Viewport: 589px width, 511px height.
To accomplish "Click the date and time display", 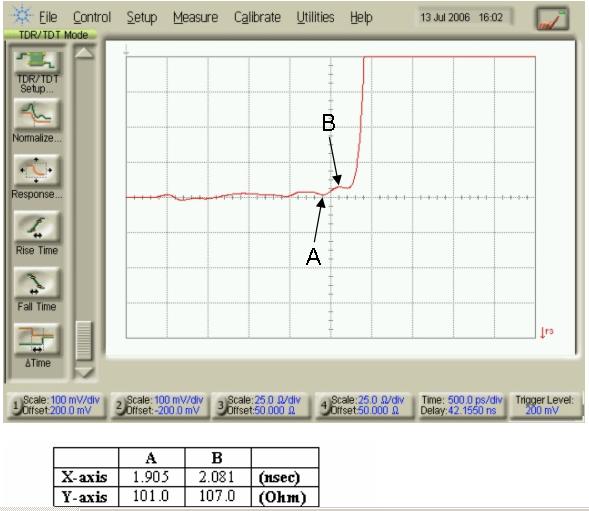I will pos(462,17).
